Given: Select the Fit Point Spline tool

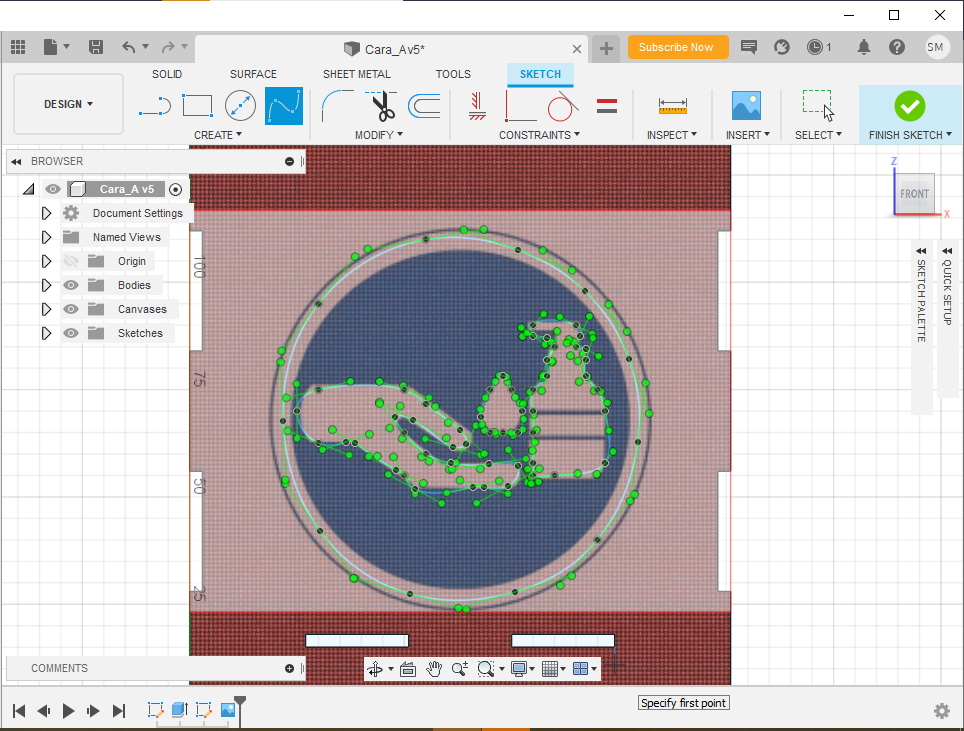Looking at the screenshot, I should (x=283, y=106).
